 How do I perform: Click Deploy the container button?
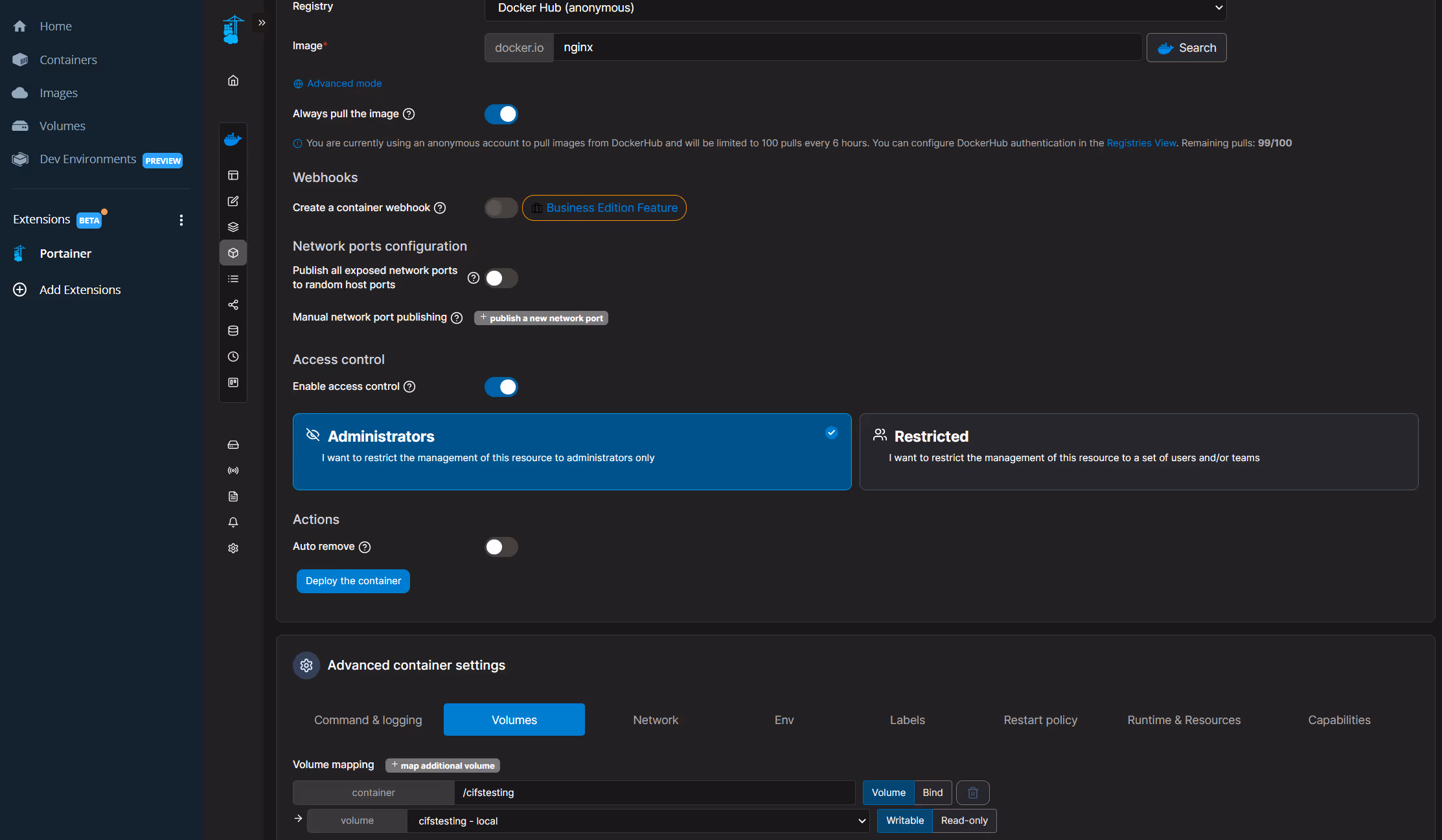(x=353, y=581)
